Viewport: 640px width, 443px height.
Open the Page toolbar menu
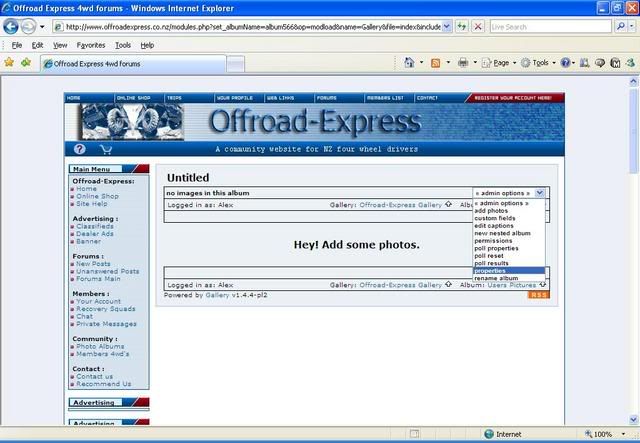pyautogui.click(x=499, y=63)
